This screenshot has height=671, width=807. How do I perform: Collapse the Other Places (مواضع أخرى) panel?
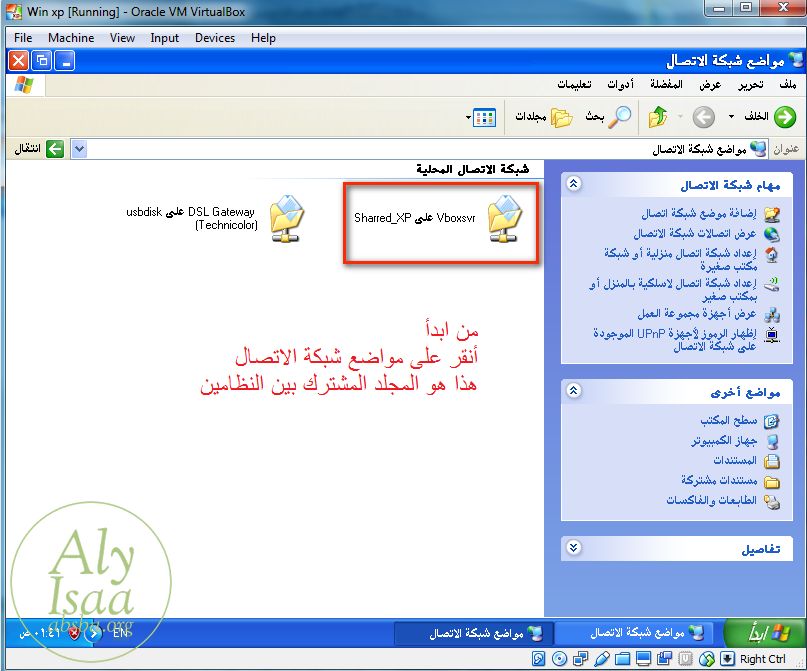573,391
